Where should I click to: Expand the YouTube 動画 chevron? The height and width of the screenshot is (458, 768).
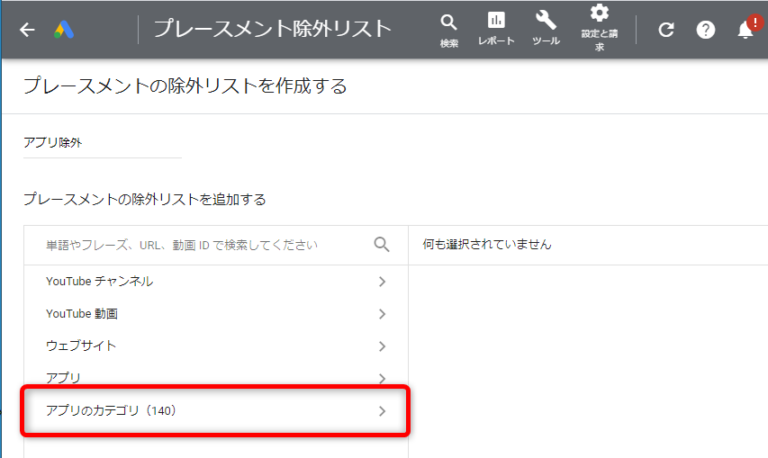(382, 314)
